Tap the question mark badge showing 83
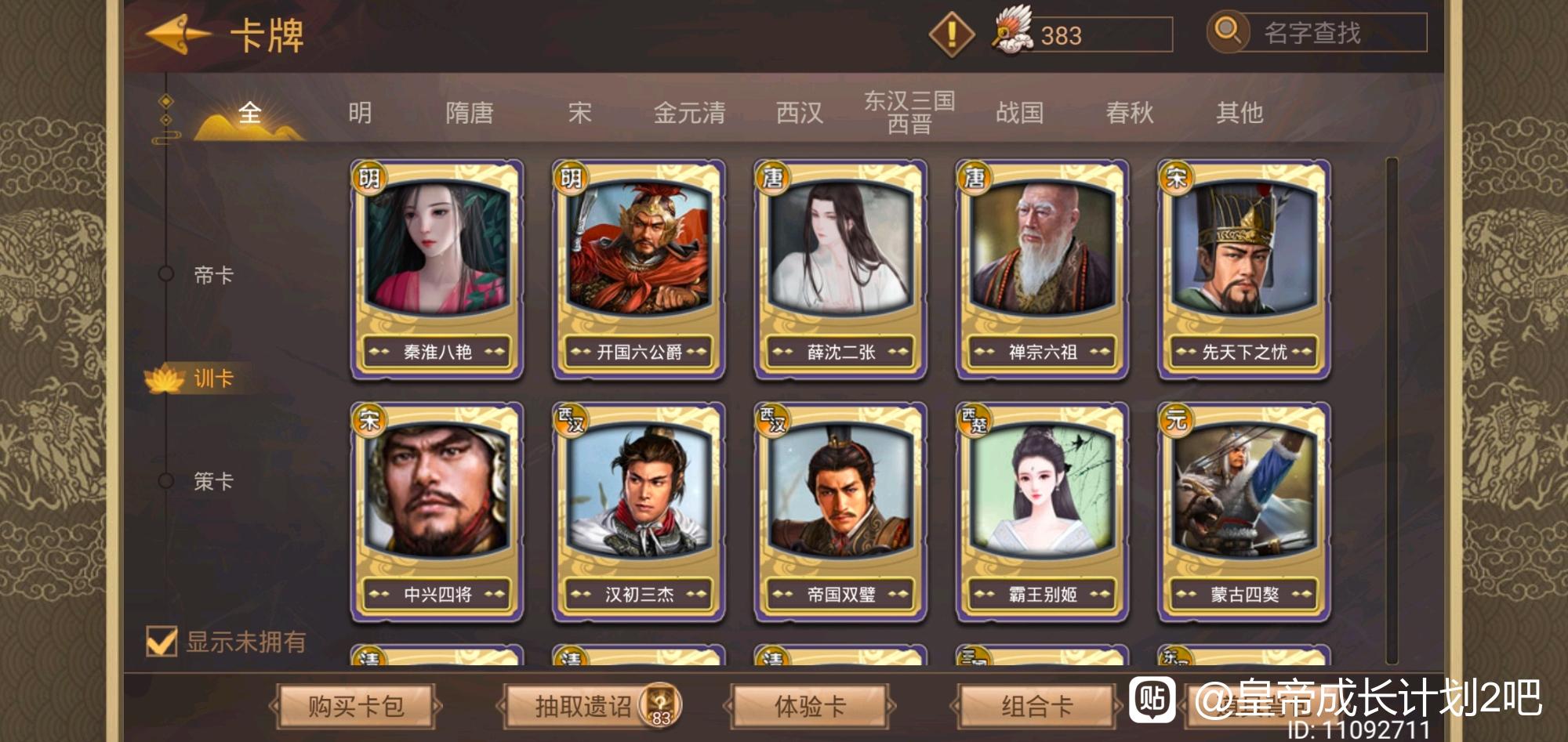The height and width of the screenshot is (742, 1568). coord(661,704)
